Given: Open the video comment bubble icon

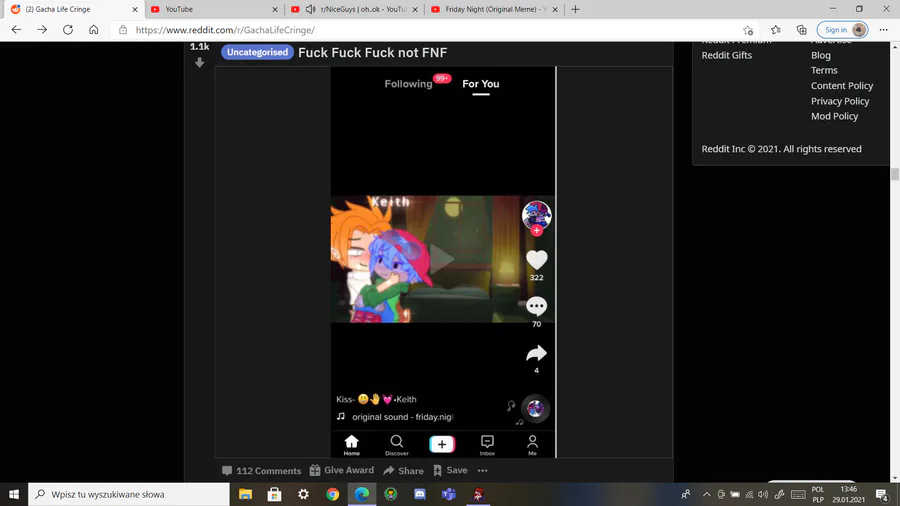Looking at the screenshot, I should click(x=536, y=306).
